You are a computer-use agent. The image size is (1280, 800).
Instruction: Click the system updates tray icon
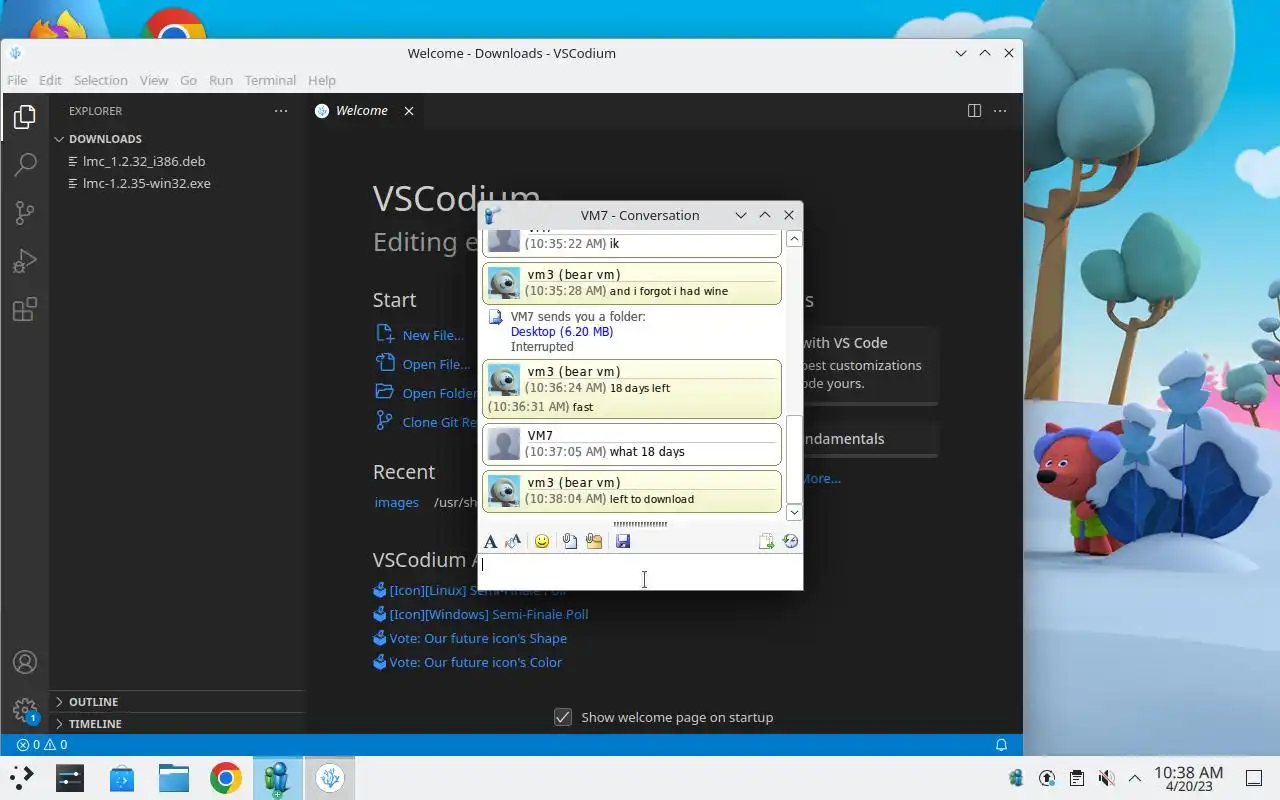[x=1047, y=778]
